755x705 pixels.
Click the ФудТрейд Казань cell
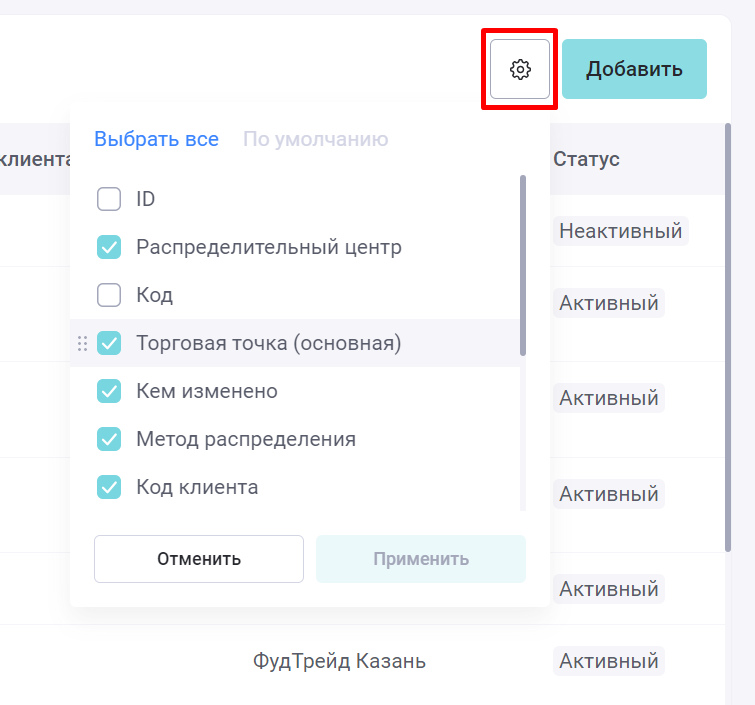[339, 661]
